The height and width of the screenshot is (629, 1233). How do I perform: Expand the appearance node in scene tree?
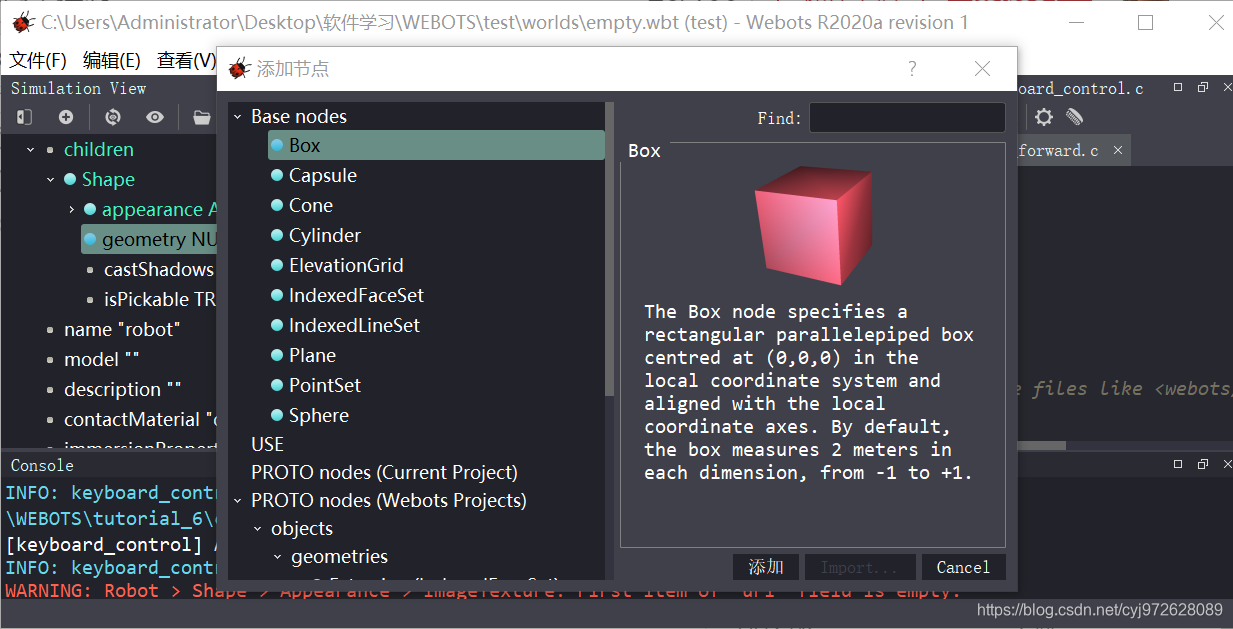pyautogui.click(x=71, y=210)
